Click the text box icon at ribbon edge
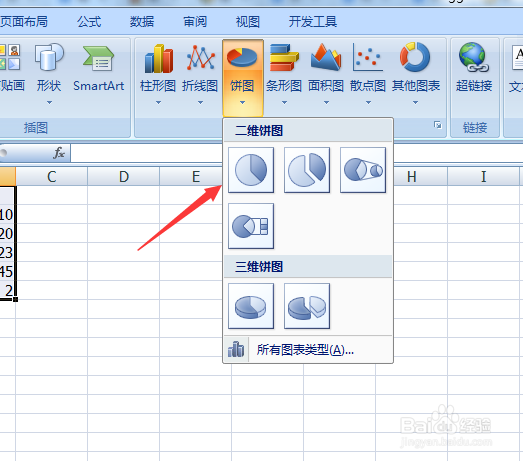 click(517, 57)
